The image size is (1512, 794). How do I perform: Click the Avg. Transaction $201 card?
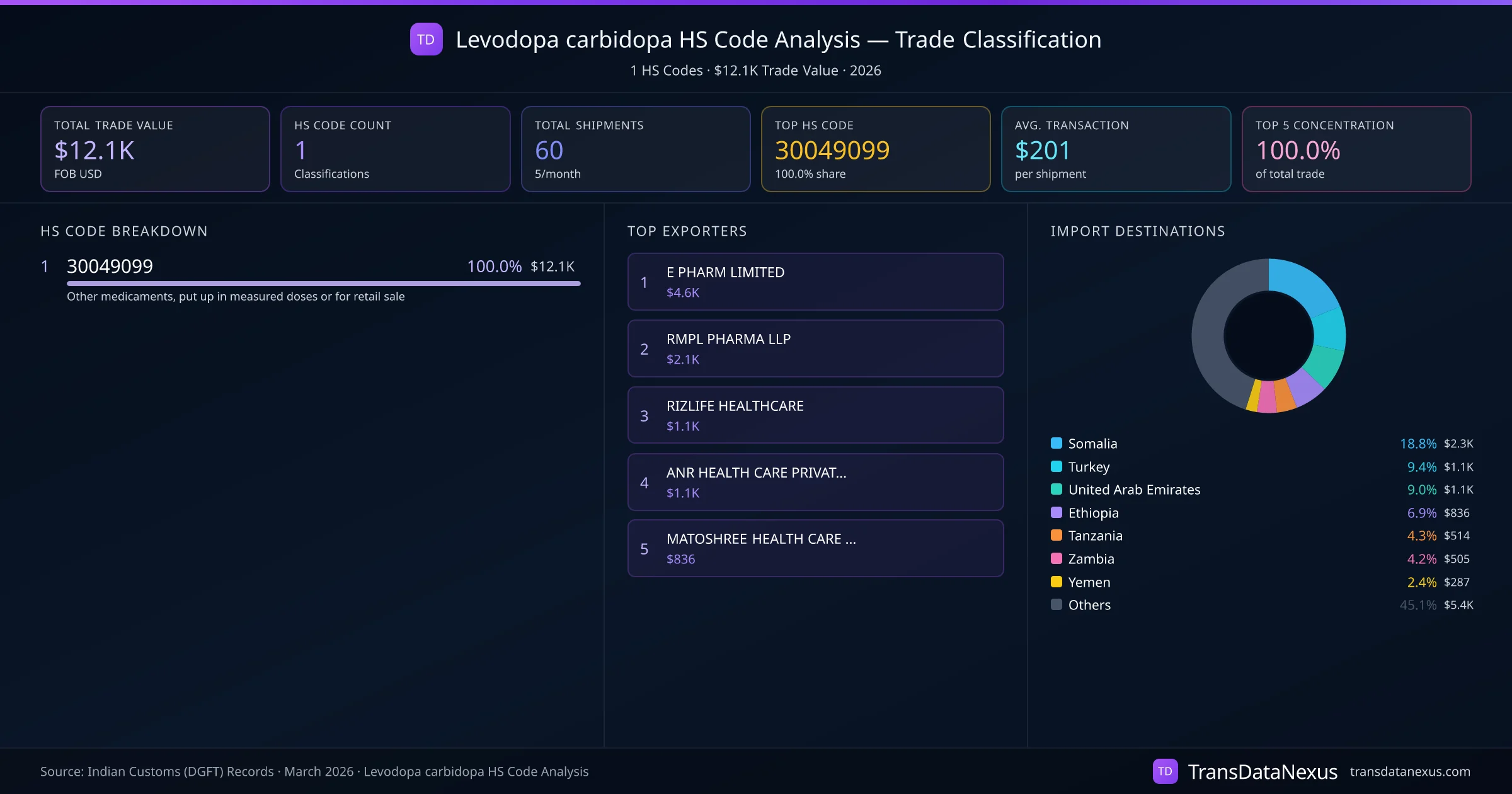tap(1115, 149)
